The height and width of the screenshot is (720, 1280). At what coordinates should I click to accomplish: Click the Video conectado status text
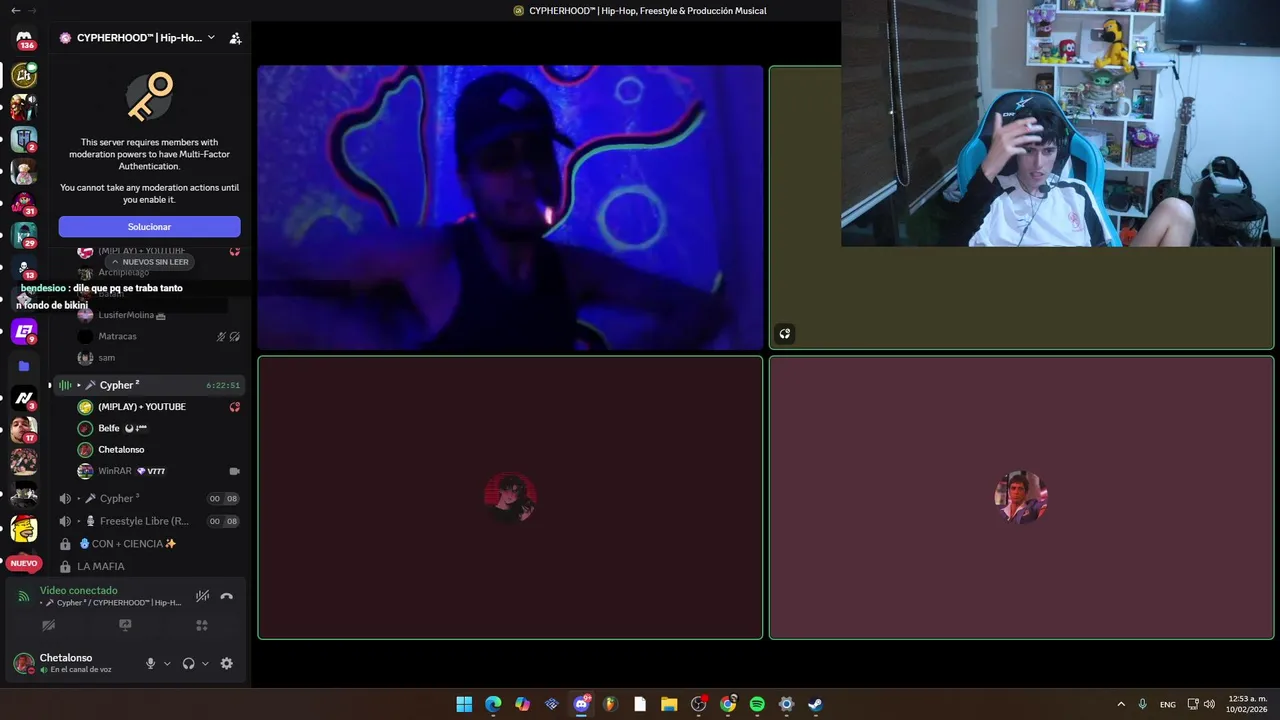78,591
